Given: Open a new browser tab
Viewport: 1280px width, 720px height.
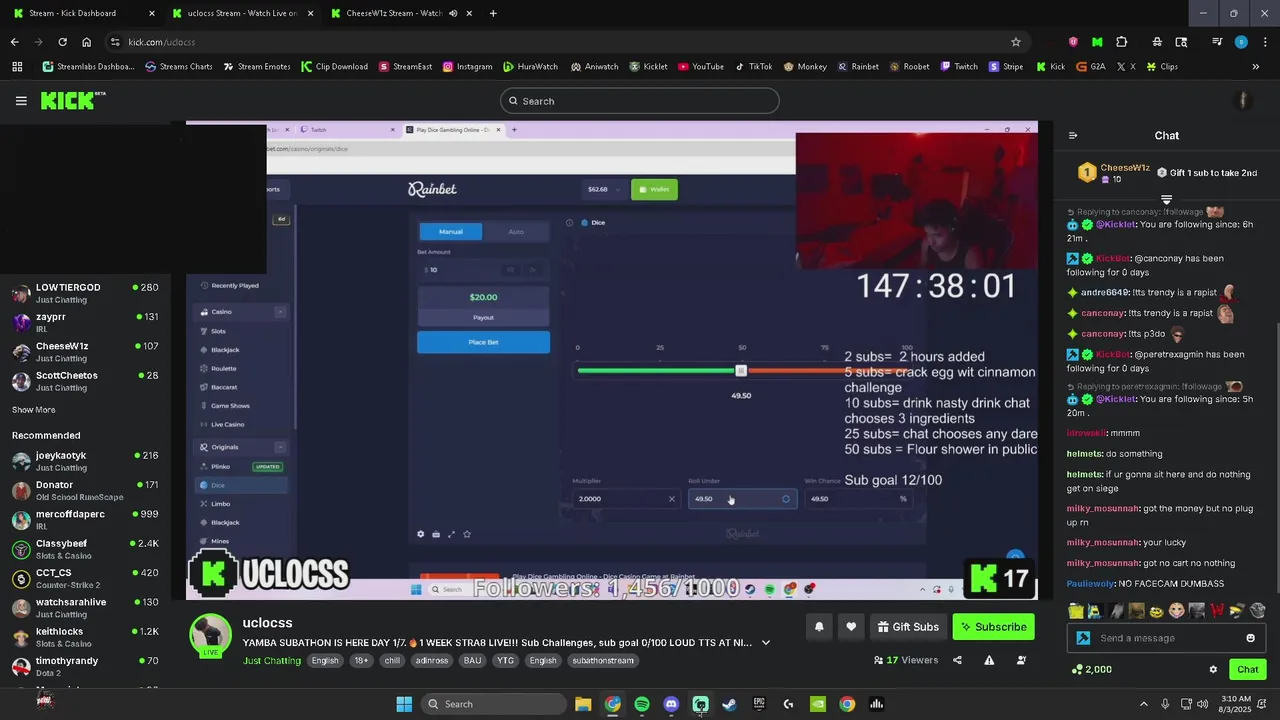Looking at the screenshot, I should tap(493, 13).
